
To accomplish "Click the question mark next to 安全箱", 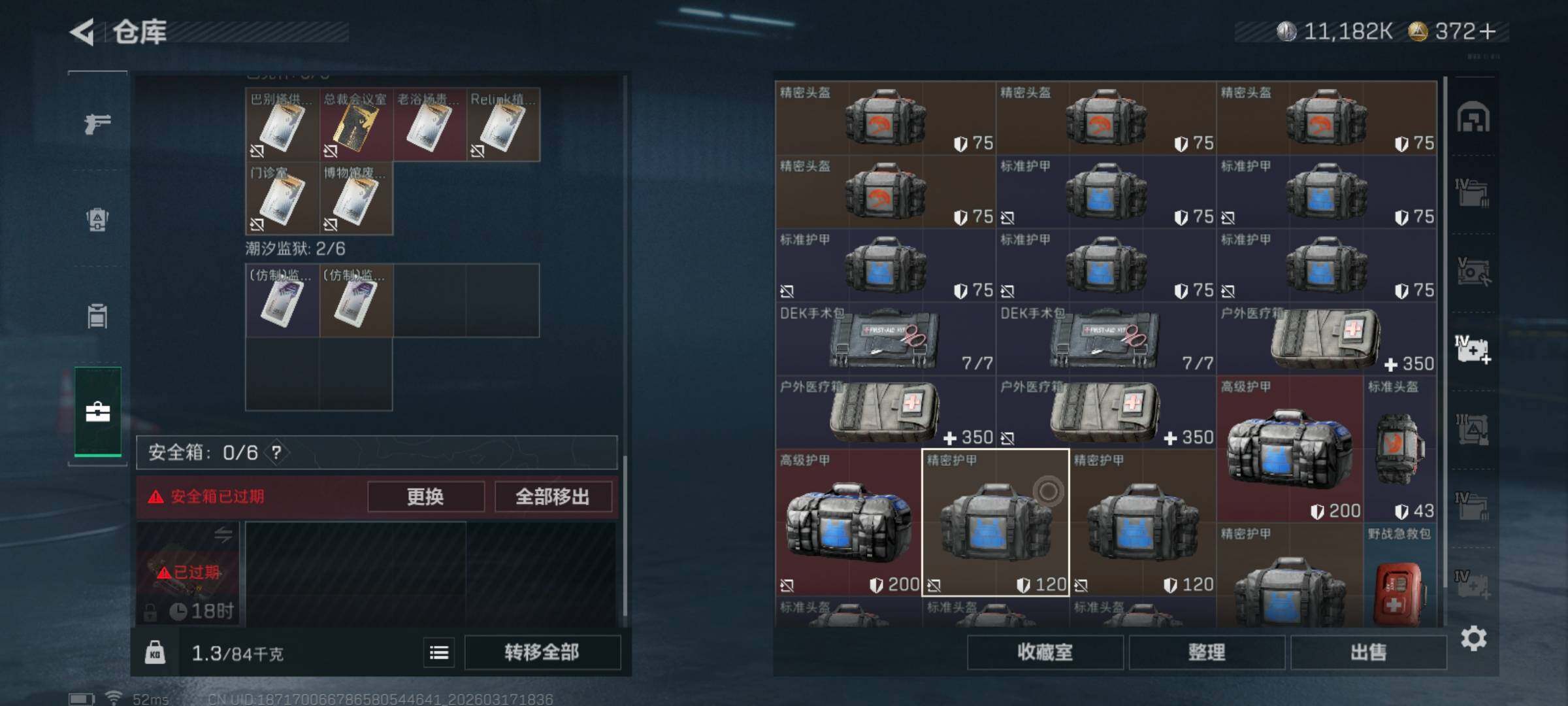I will tap(276, 452).
